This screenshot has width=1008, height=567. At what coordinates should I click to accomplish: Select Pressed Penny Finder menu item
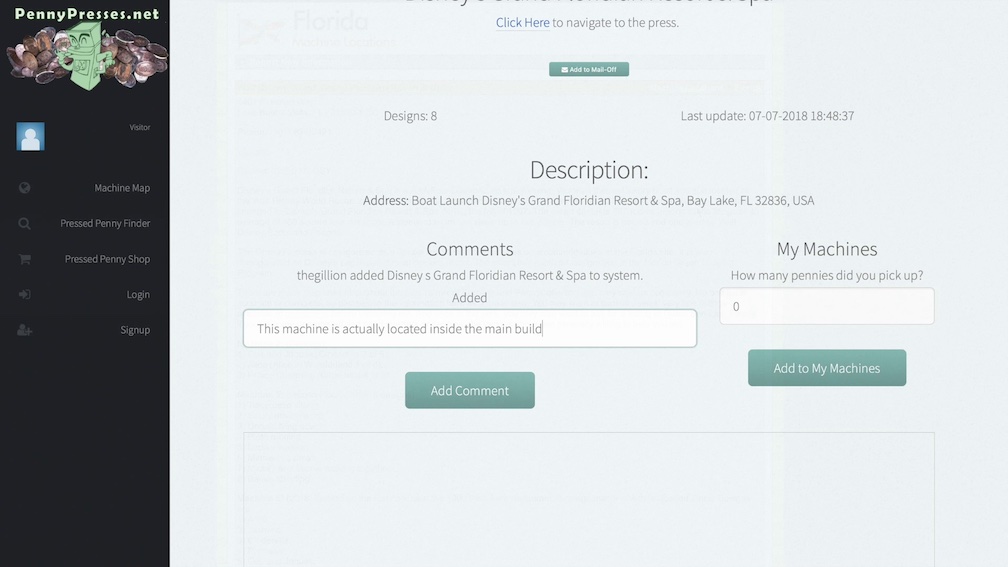105,224
